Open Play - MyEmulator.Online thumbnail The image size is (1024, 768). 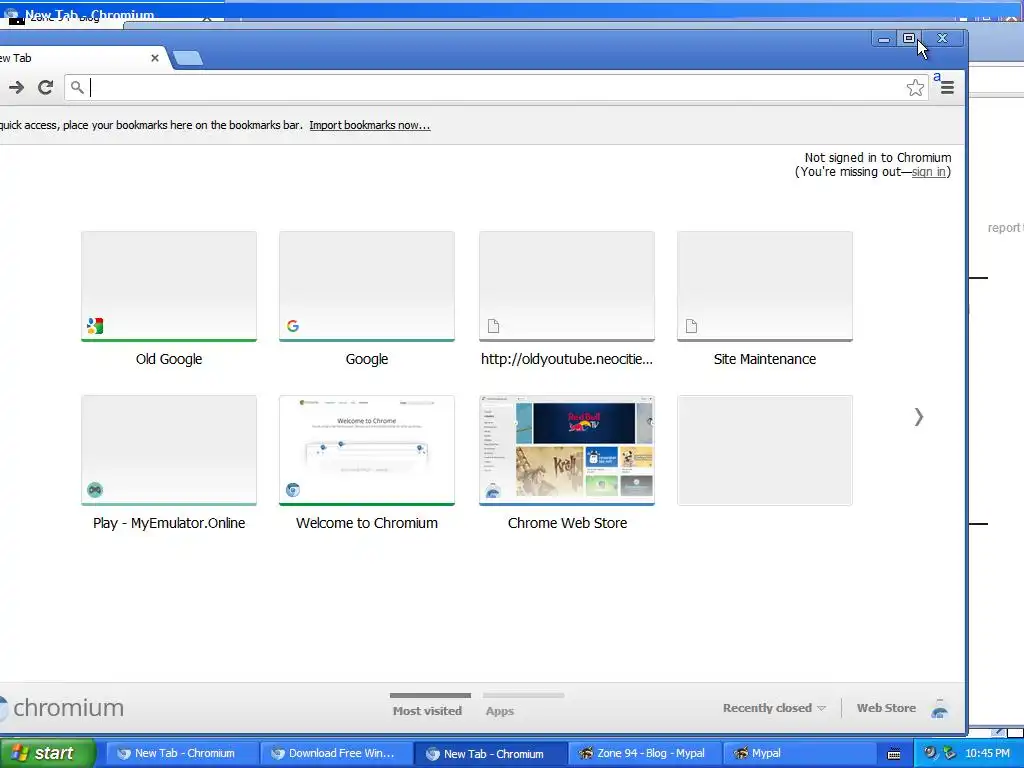pyautogui.click(x=168, y=450)
